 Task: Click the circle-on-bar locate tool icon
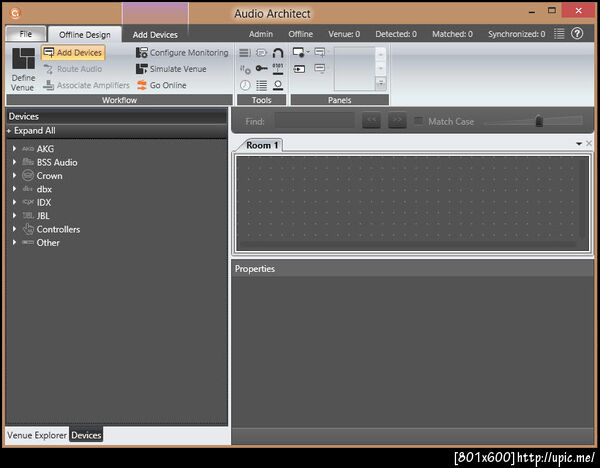pyautogui.click(x=278, y=85)
